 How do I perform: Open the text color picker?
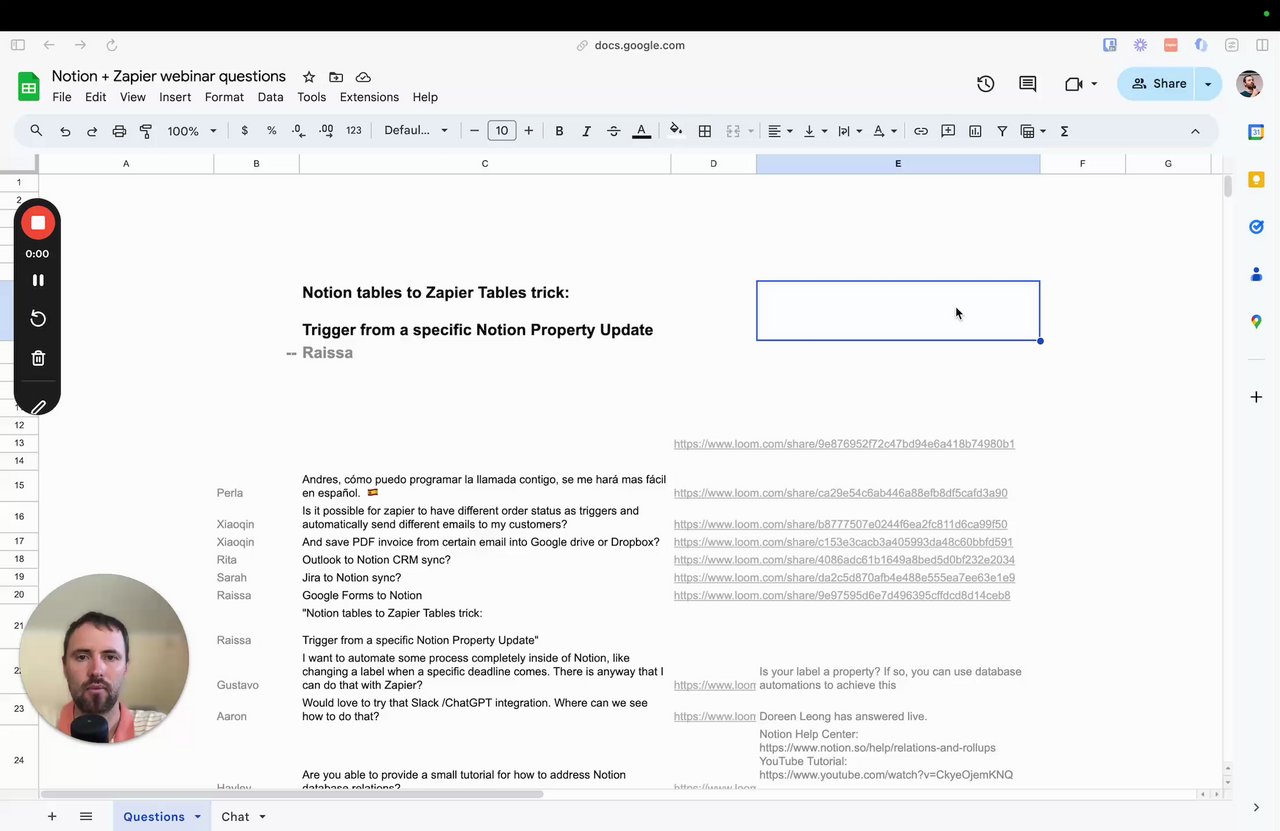[642, 131]
